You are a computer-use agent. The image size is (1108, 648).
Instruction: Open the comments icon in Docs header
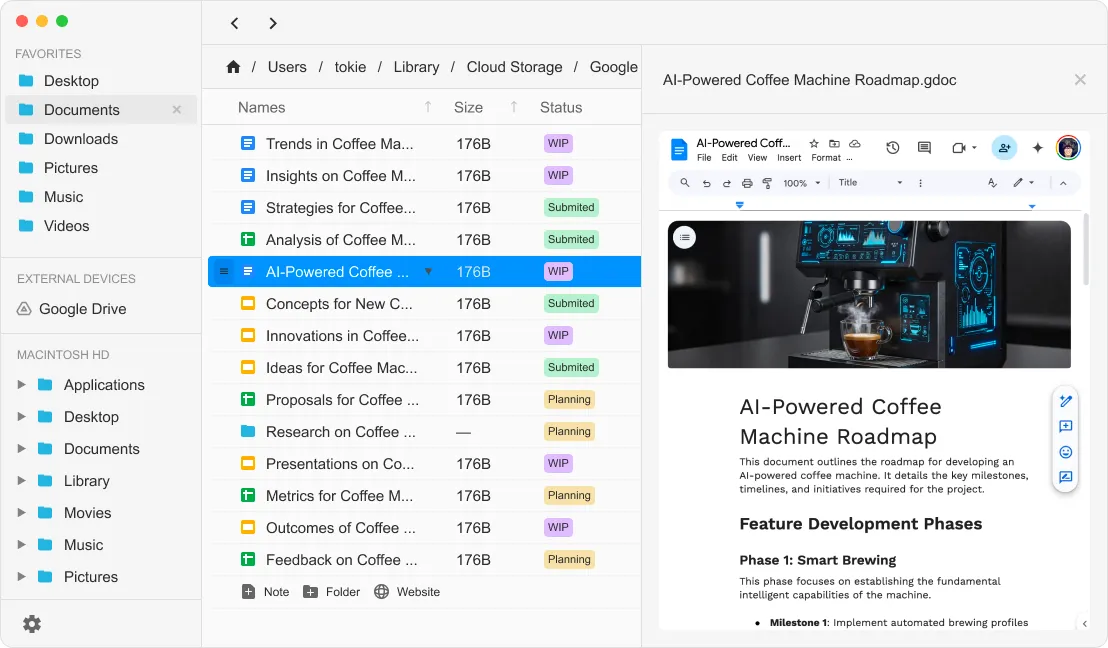click(x=924, y=148)
